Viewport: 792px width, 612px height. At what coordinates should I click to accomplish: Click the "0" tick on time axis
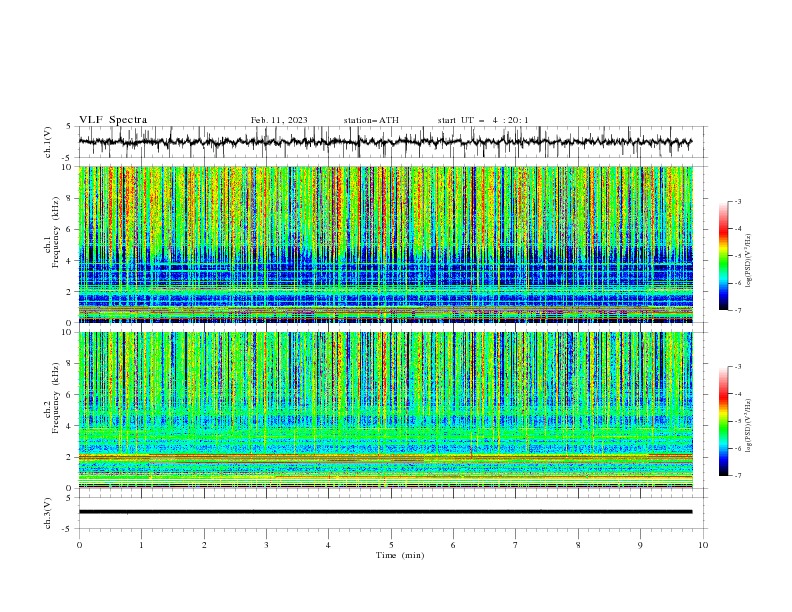(79, 545)
